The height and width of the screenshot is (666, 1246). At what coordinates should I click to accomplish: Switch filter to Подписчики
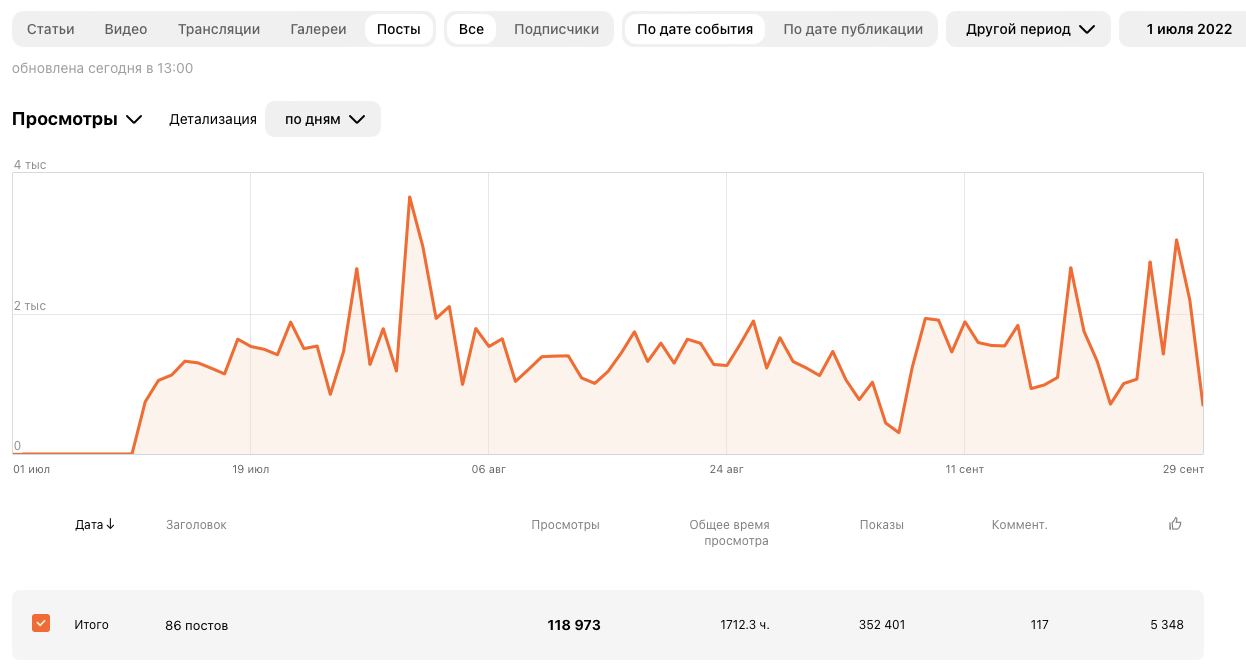click(556, 29)
